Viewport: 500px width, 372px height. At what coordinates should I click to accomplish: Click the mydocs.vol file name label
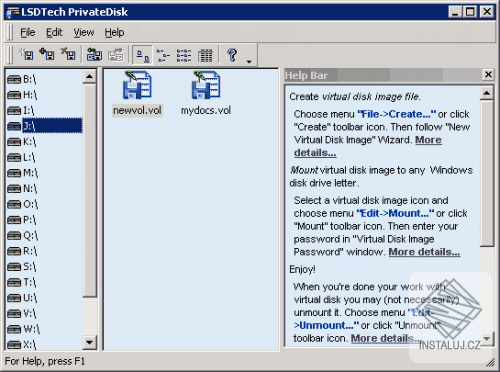206,110
